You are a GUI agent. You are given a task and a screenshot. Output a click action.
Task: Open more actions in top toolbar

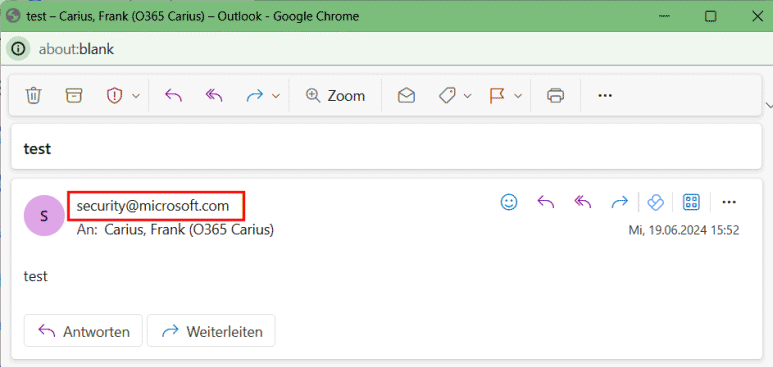[x=605, y=95]
